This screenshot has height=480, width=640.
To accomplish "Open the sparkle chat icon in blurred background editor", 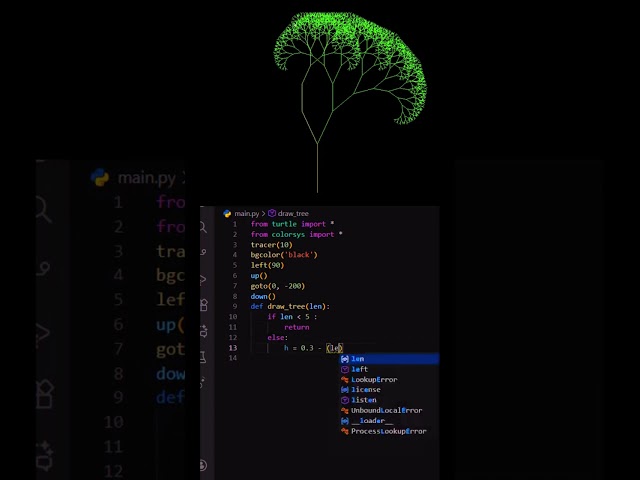I will pyautogui.click(x=45, y=455).
